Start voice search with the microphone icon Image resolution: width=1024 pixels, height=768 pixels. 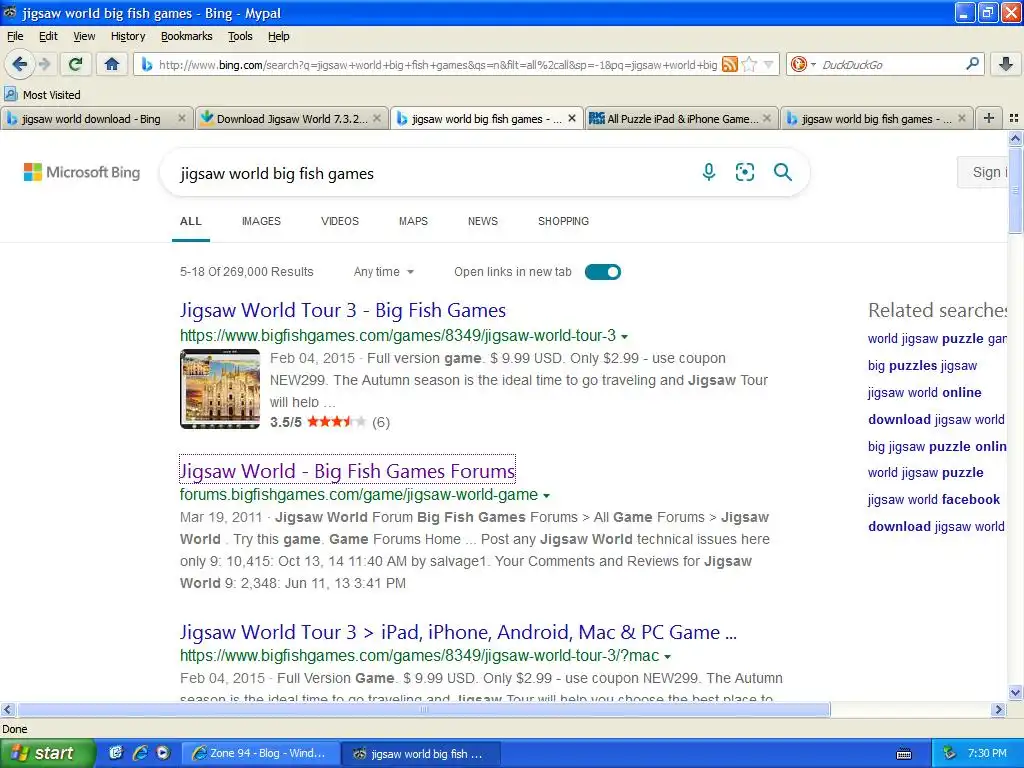click(x=709, y=172)
